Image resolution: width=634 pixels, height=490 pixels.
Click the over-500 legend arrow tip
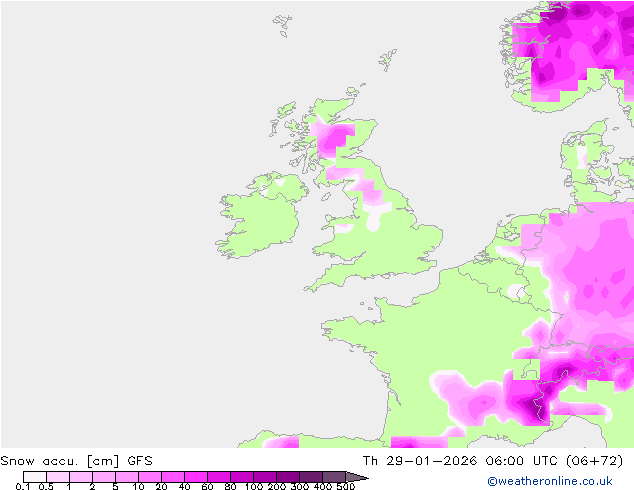point(357,477)
